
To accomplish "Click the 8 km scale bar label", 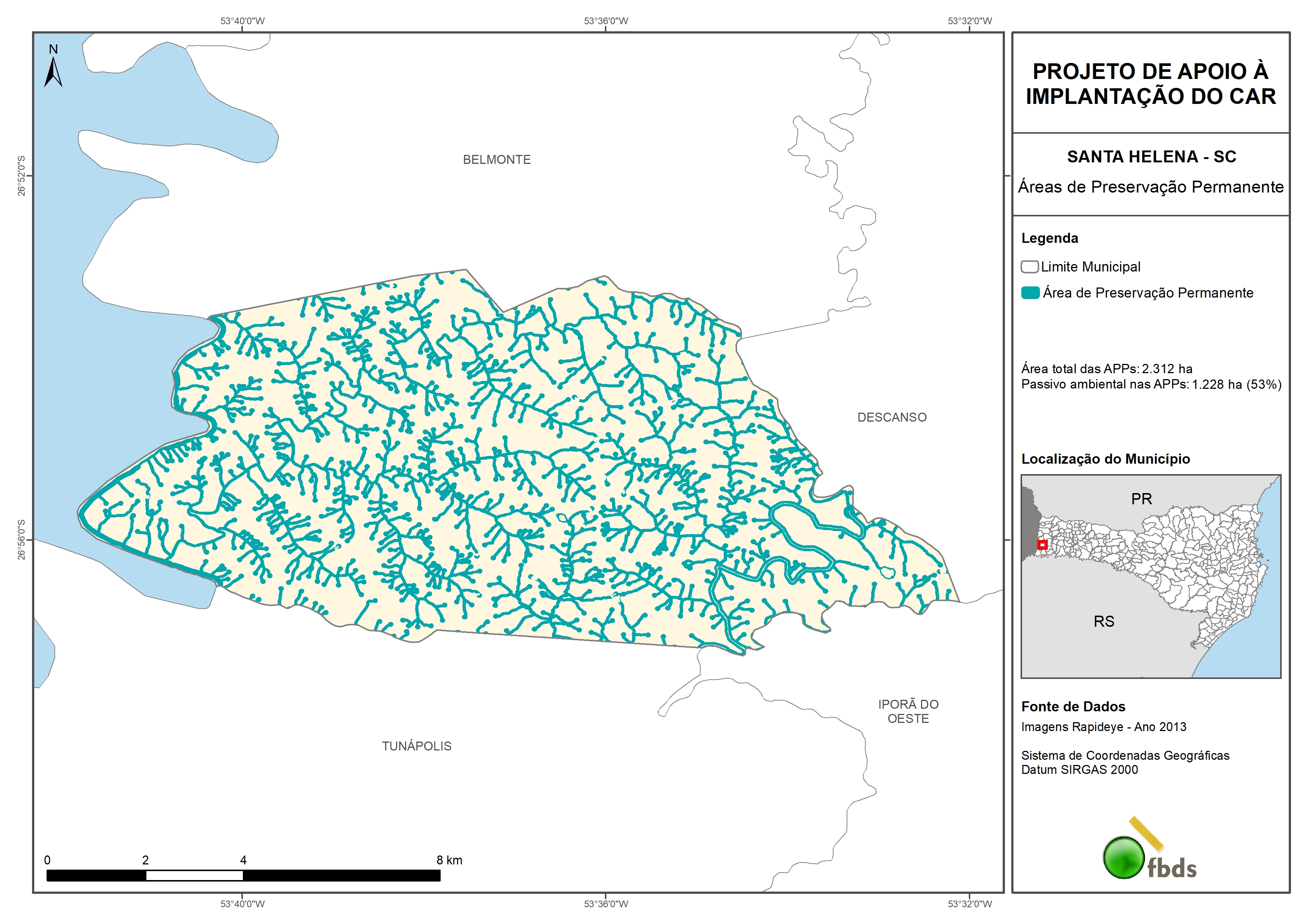I will [449, 860].
